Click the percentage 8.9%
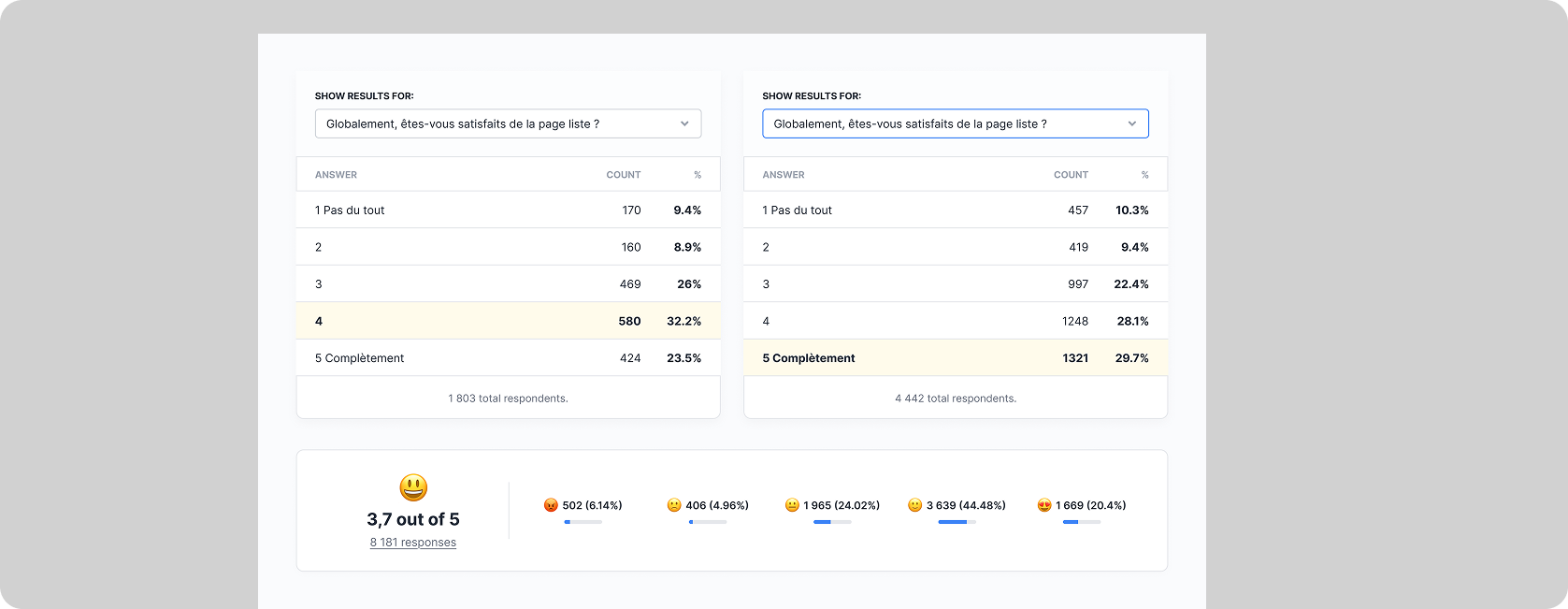 (x=687, y=247)
